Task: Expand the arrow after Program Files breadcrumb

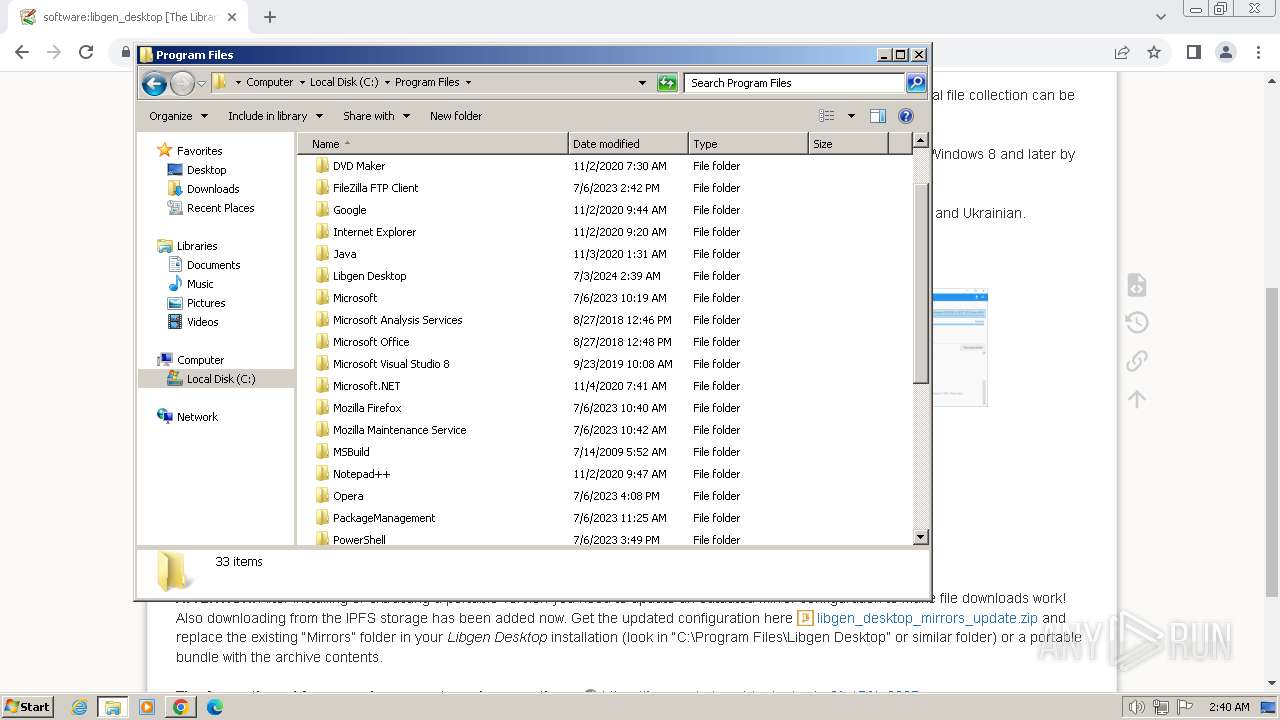Action: click(468, 83)
